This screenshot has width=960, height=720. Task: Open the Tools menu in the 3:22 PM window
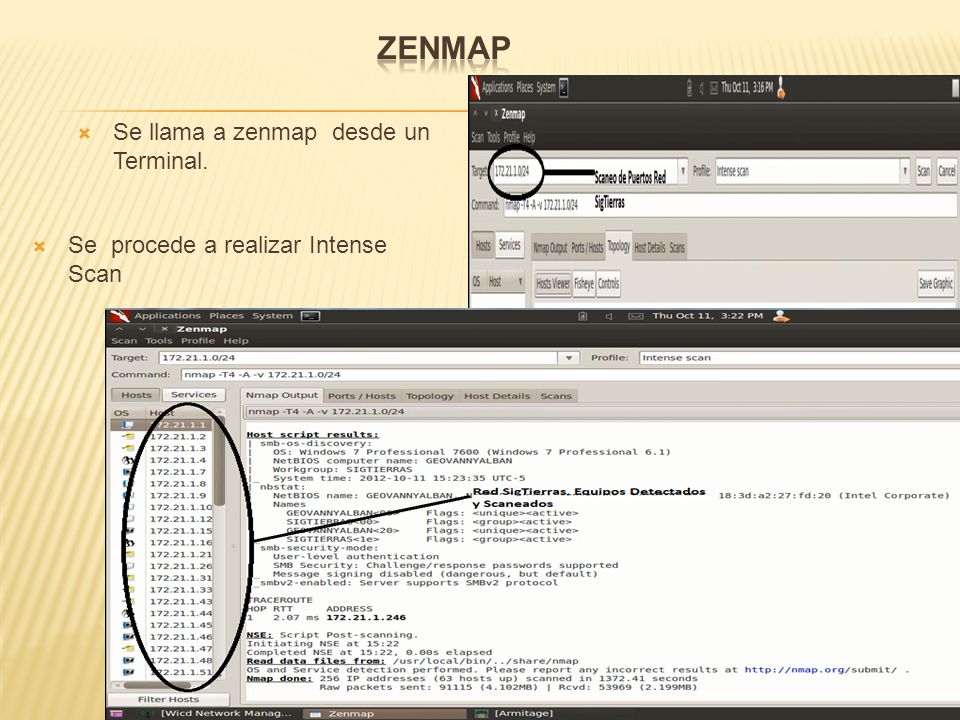click(x=159, y=341)
